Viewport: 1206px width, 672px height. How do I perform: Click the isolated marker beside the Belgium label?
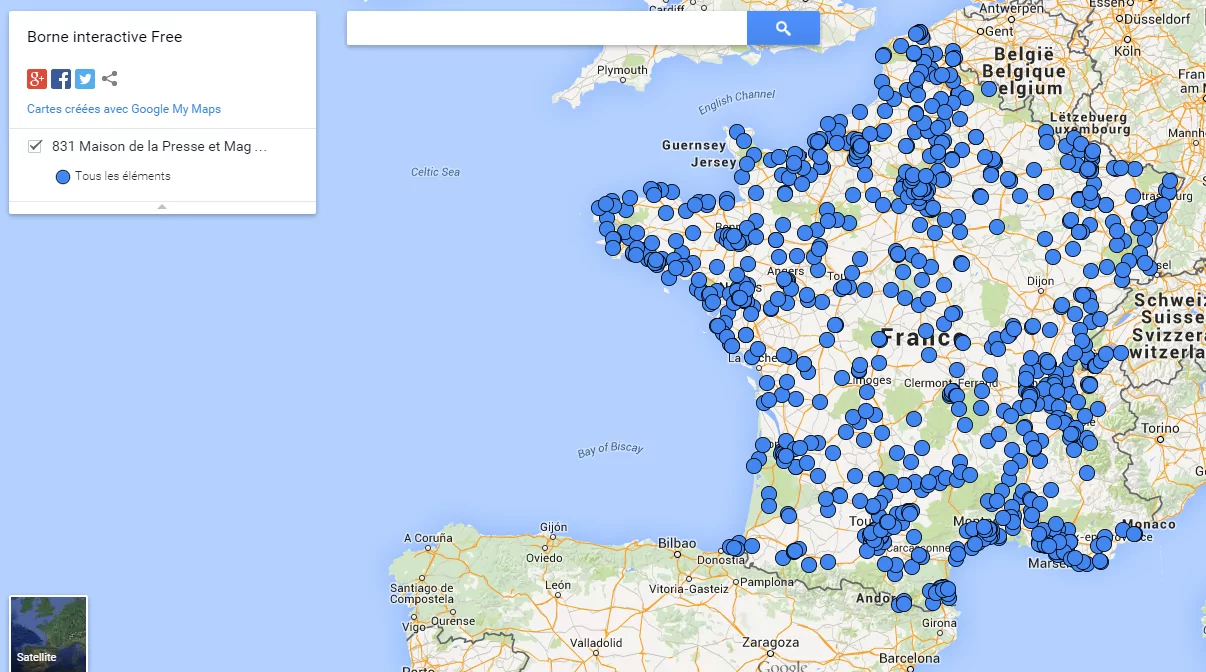[x=989, y=89]
